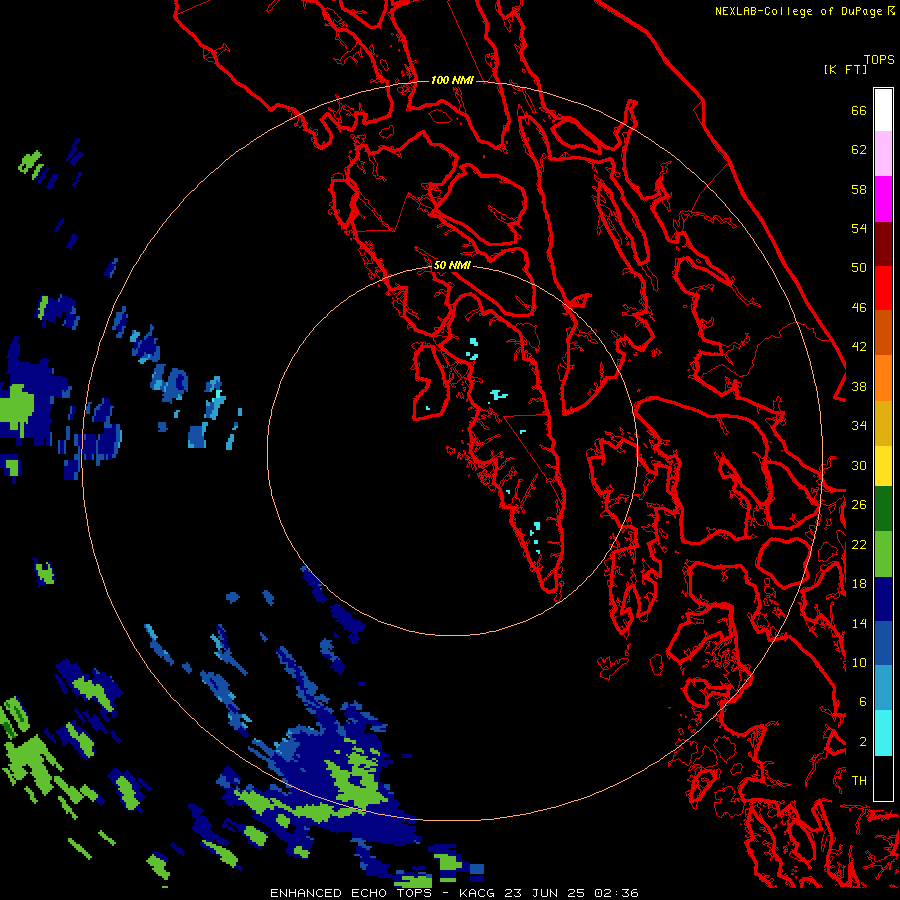This screenshot has height=900, width=900.
Task: Click the black TH threshold swatch
Action: coord(883,778)
